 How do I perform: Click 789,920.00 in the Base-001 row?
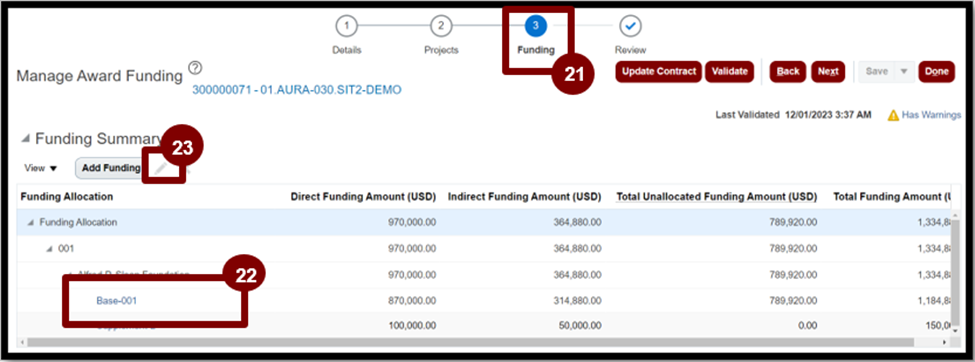pos(792,300)
